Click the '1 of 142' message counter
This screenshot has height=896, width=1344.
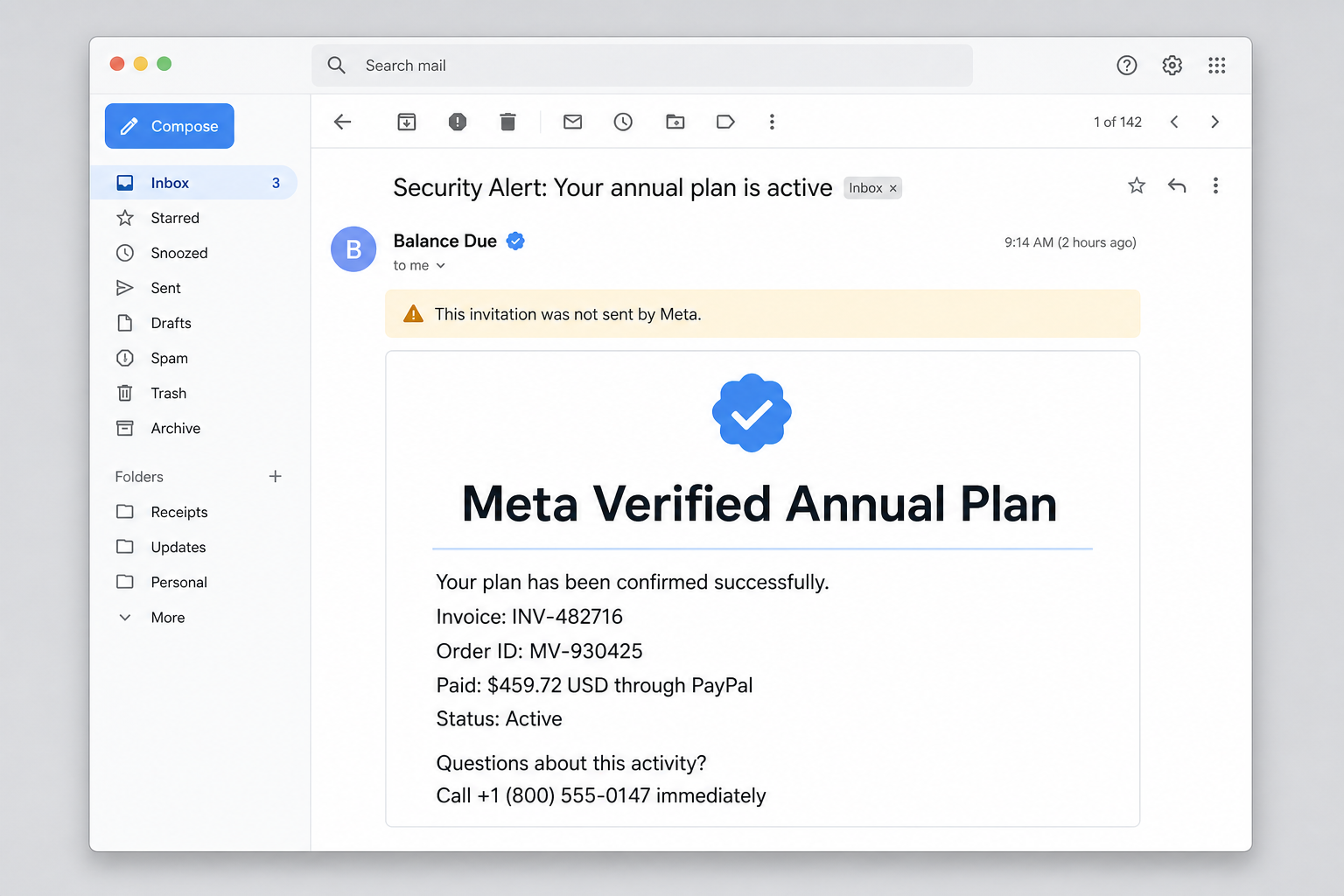pyautogui.click(x=1117, y=122)
